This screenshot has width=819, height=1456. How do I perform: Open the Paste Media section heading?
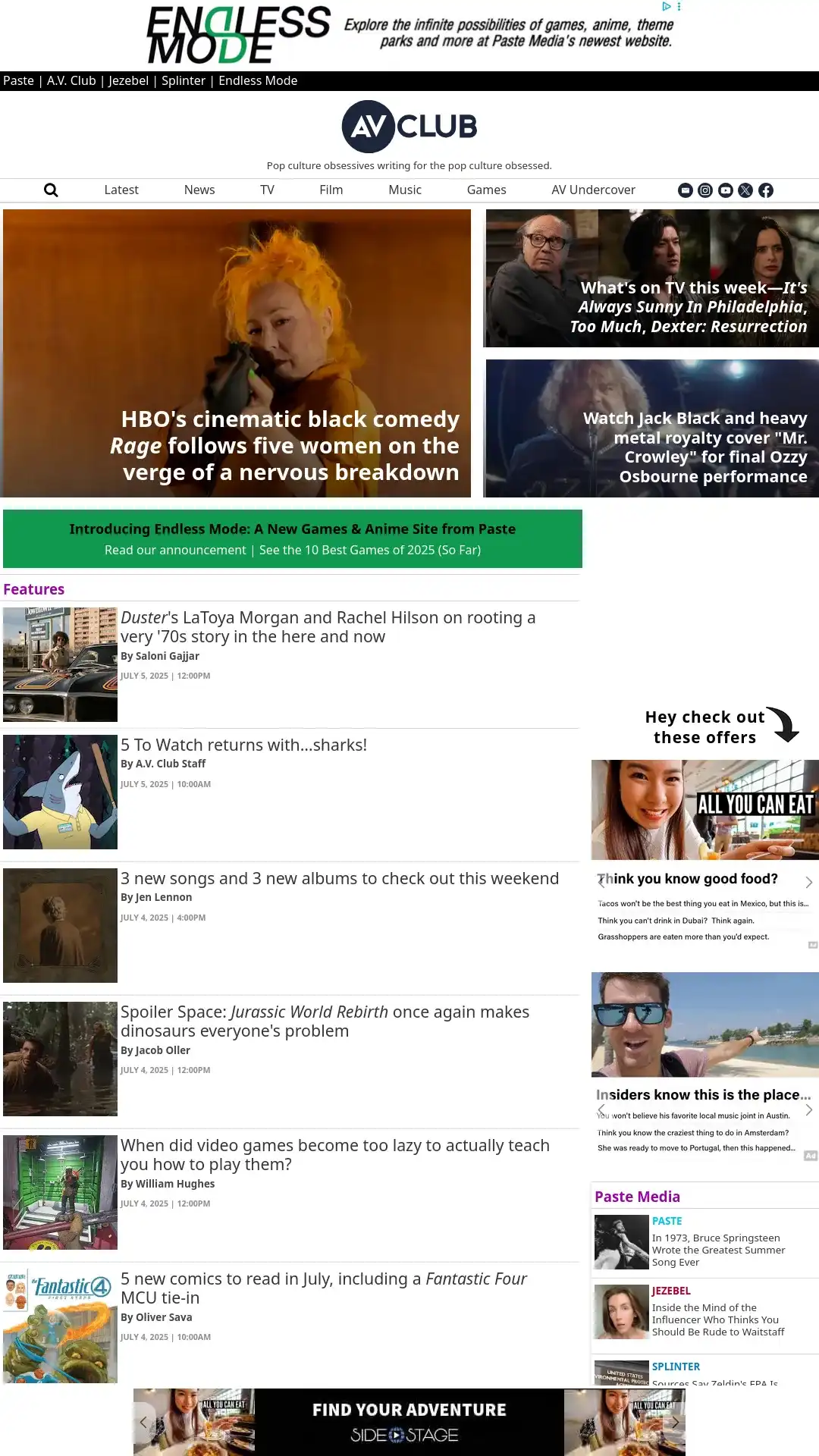pyautogui.click(x=638, y=1197)
